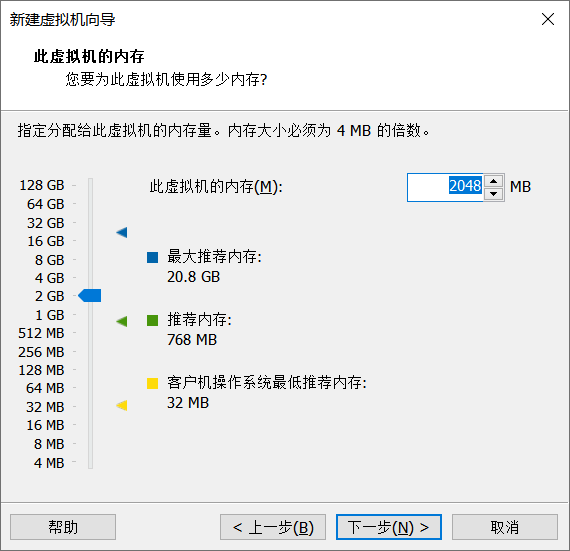
Task: Click the blue memory slider thumb at 2 GB
Action: [x=90, y=295]
